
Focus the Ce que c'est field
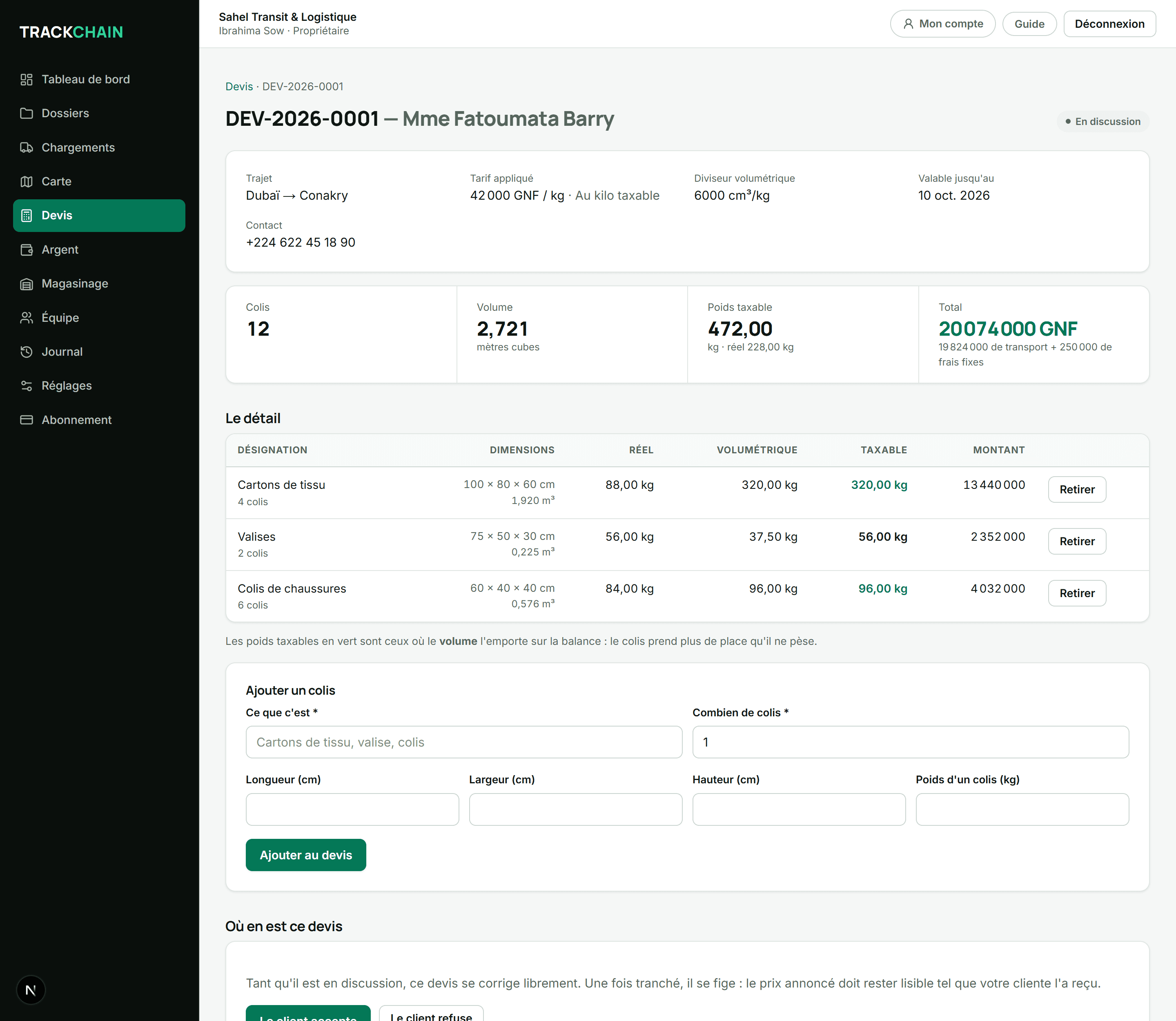tap(464, 742)
